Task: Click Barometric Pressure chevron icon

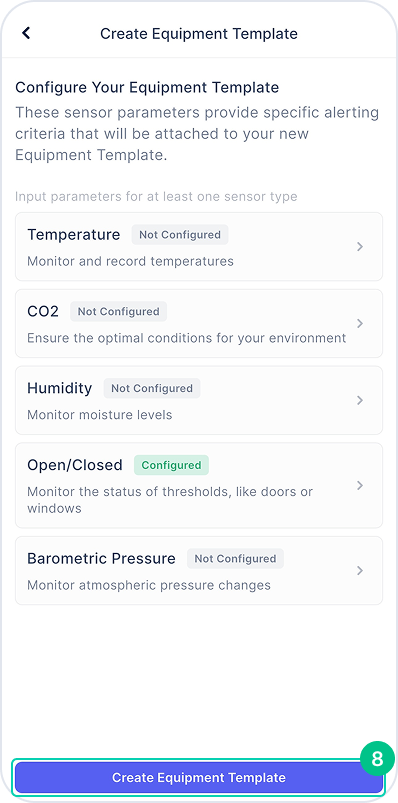Action: click(360, 570)
